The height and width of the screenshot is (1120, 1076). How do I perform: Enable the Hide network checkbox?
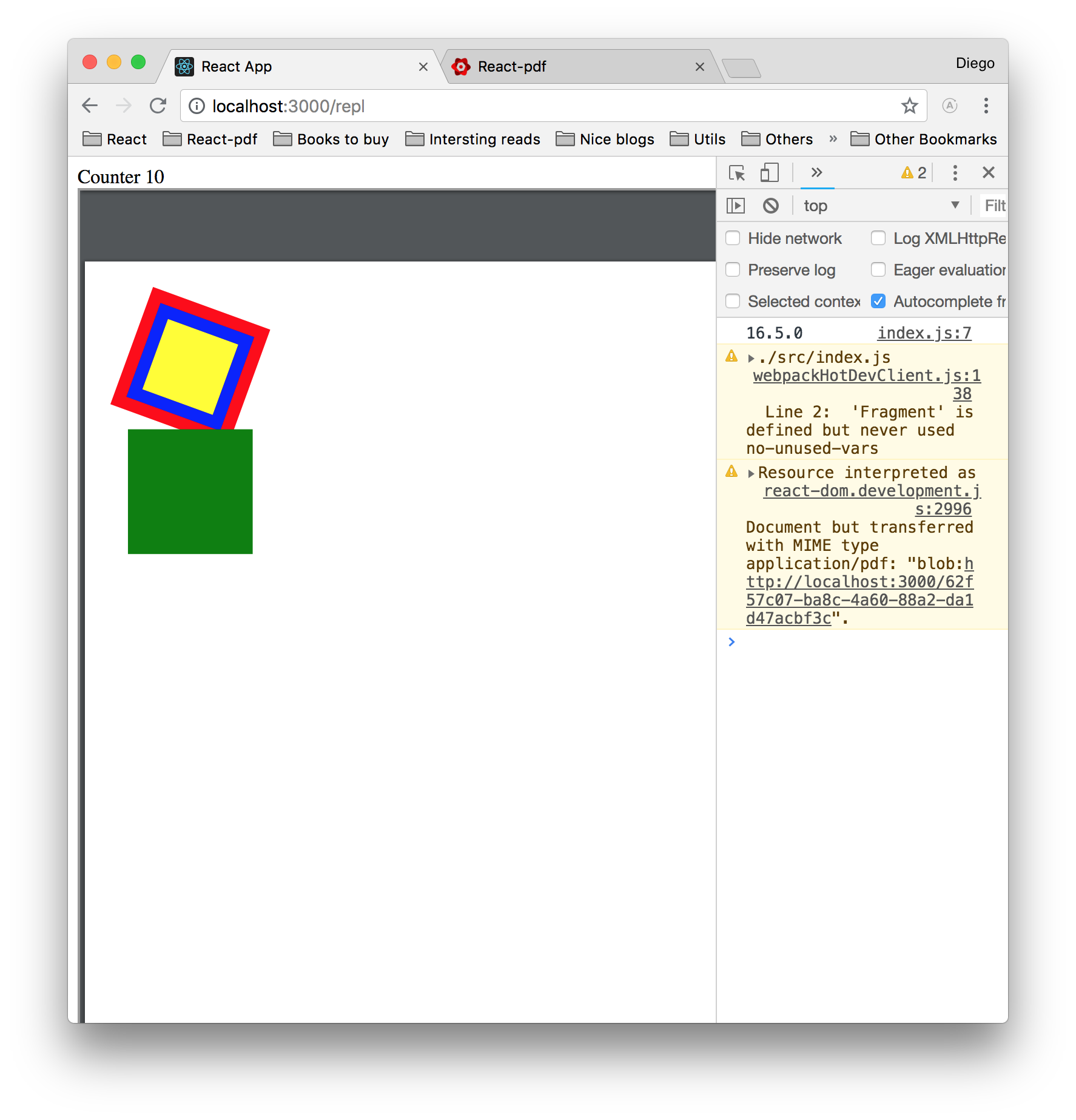point(733,238)
